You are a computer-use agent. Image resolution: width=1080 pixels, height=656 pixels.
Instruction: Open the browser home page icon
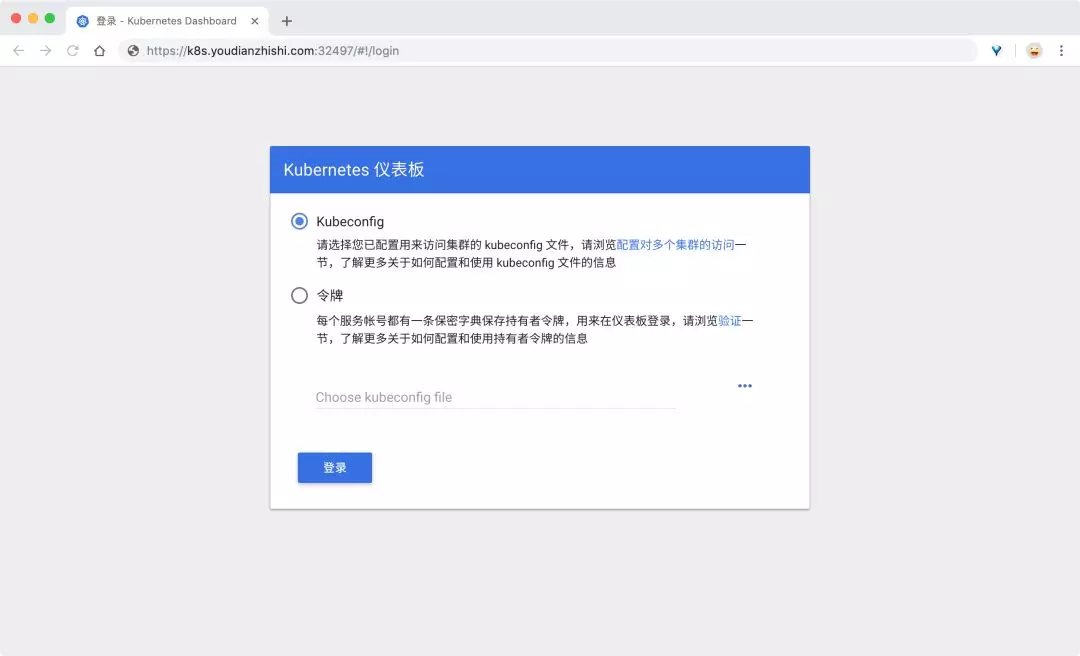(100, 50)
